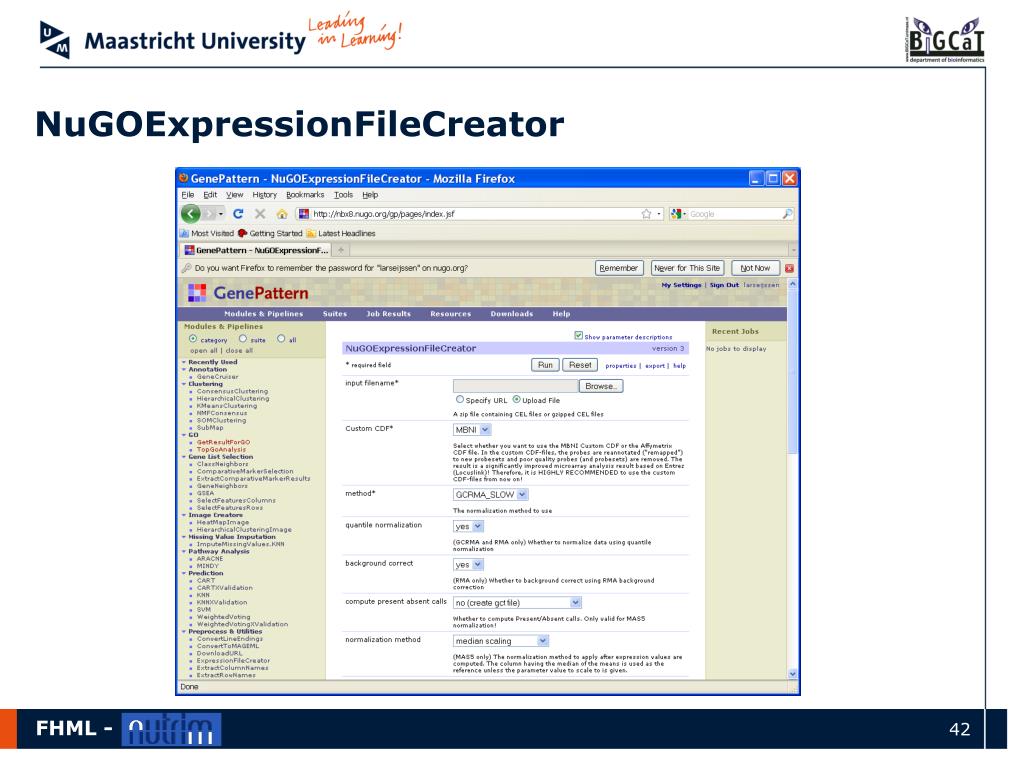This screenshot has height=768, width=1024.
Task: Click the bookmark star in address bar
Action: pyautogui.click(x=647, y=214)
